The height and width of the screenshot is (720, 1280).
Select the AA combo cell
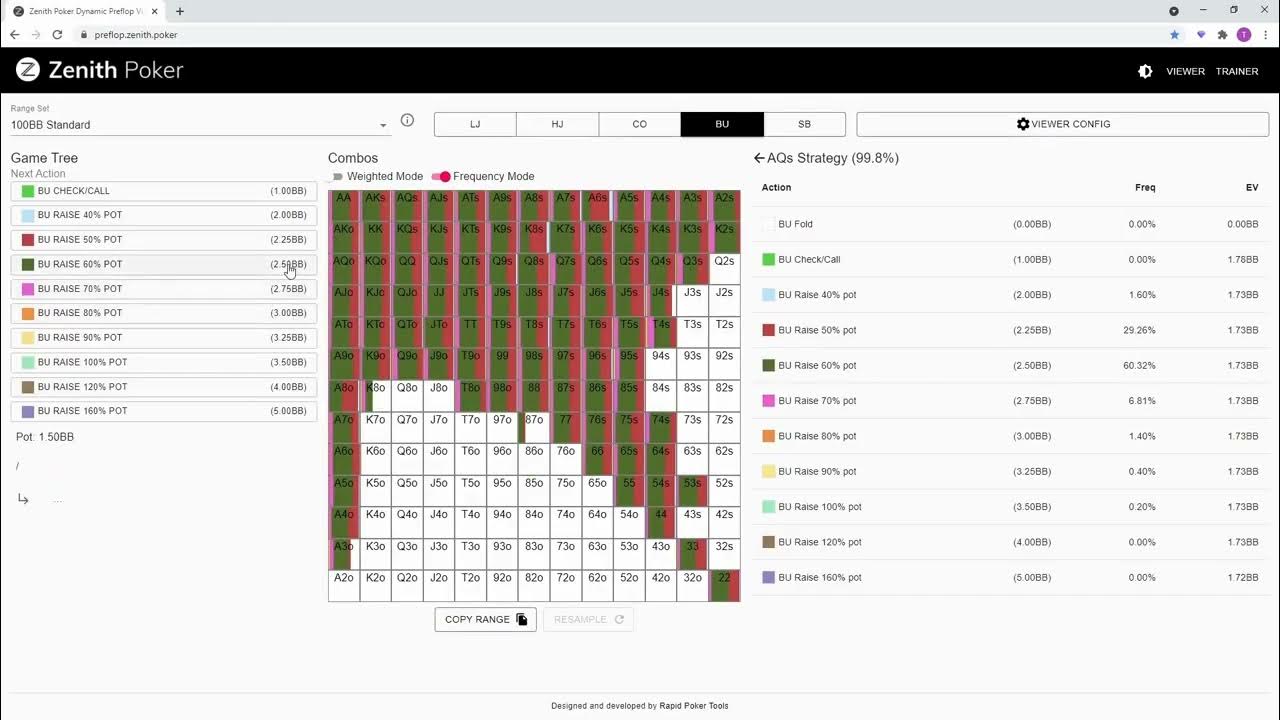click(x=344, y=206)
